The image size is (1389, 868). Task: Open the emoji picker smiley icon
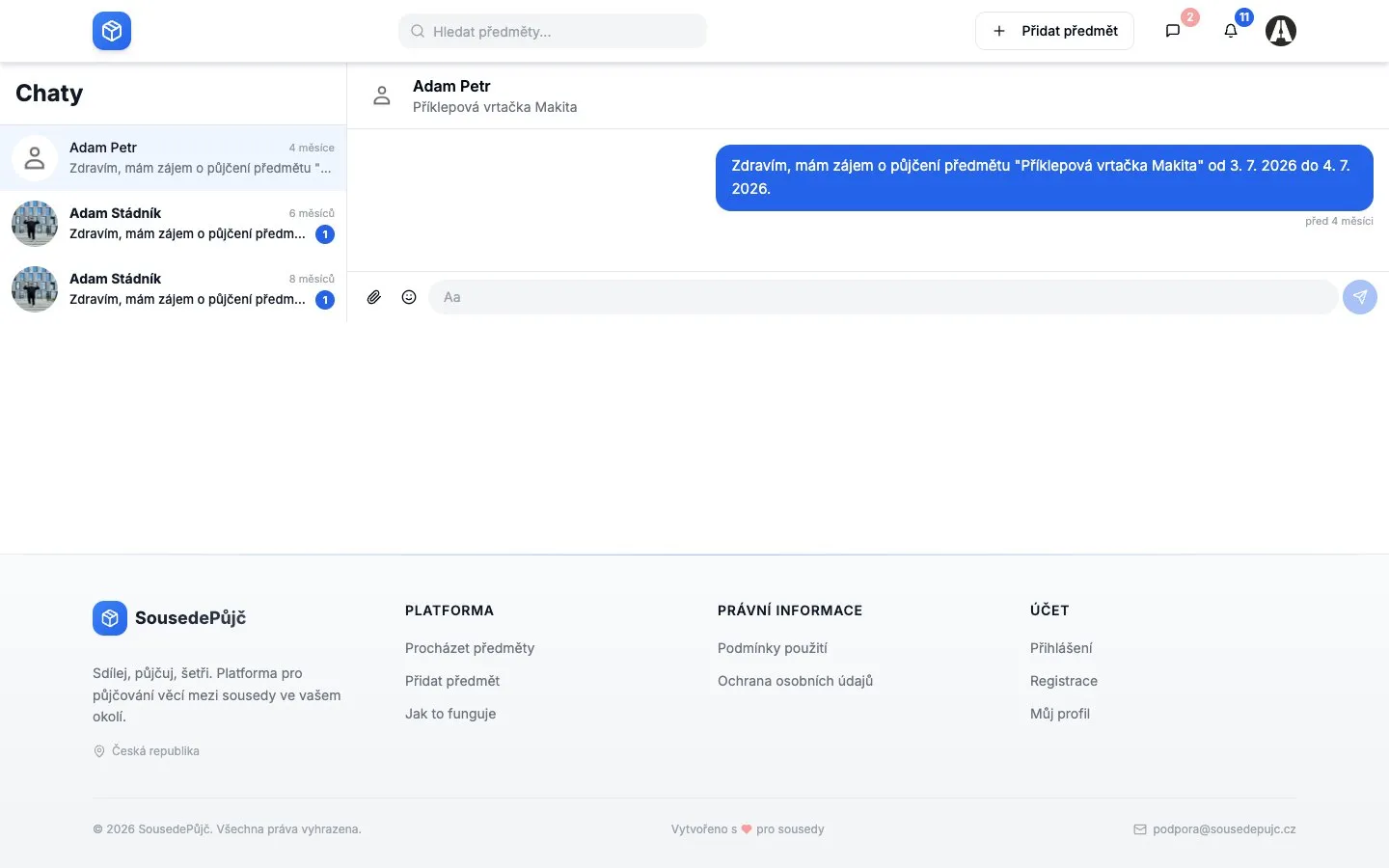coord(409,297)
